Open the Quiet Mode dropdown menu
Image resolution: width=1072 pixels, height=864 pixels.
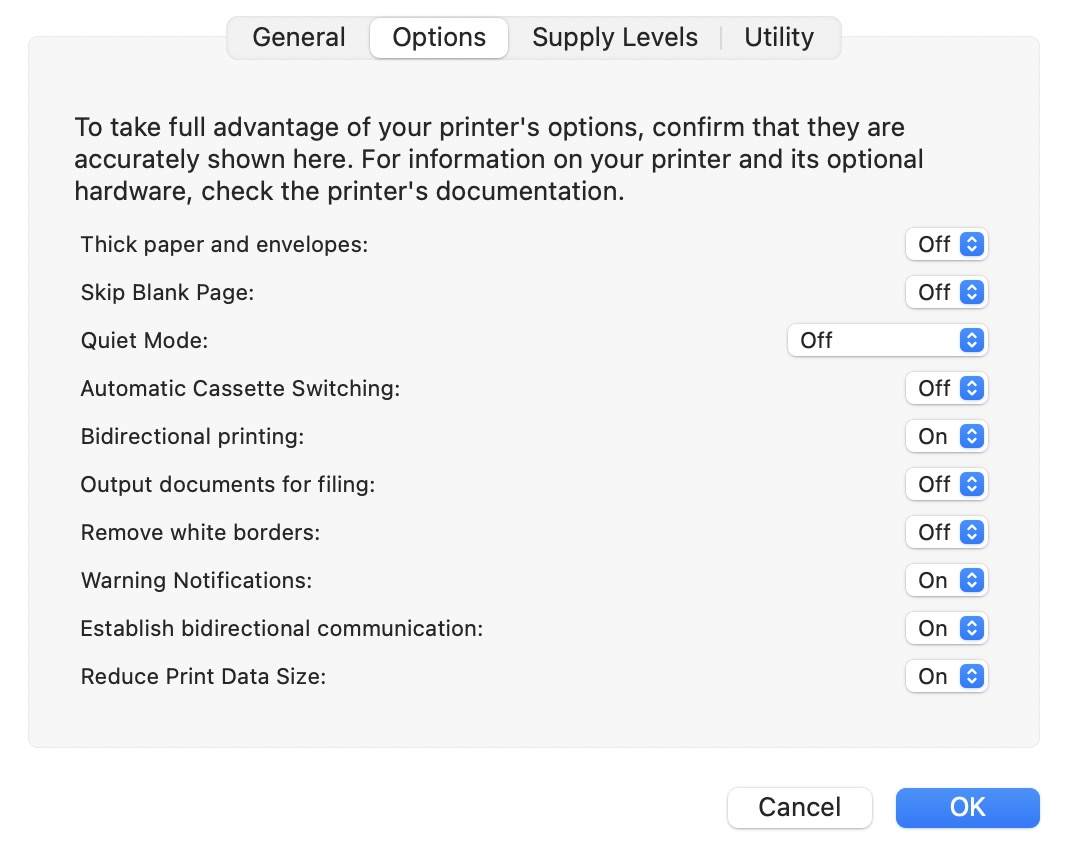coord(887,340)
